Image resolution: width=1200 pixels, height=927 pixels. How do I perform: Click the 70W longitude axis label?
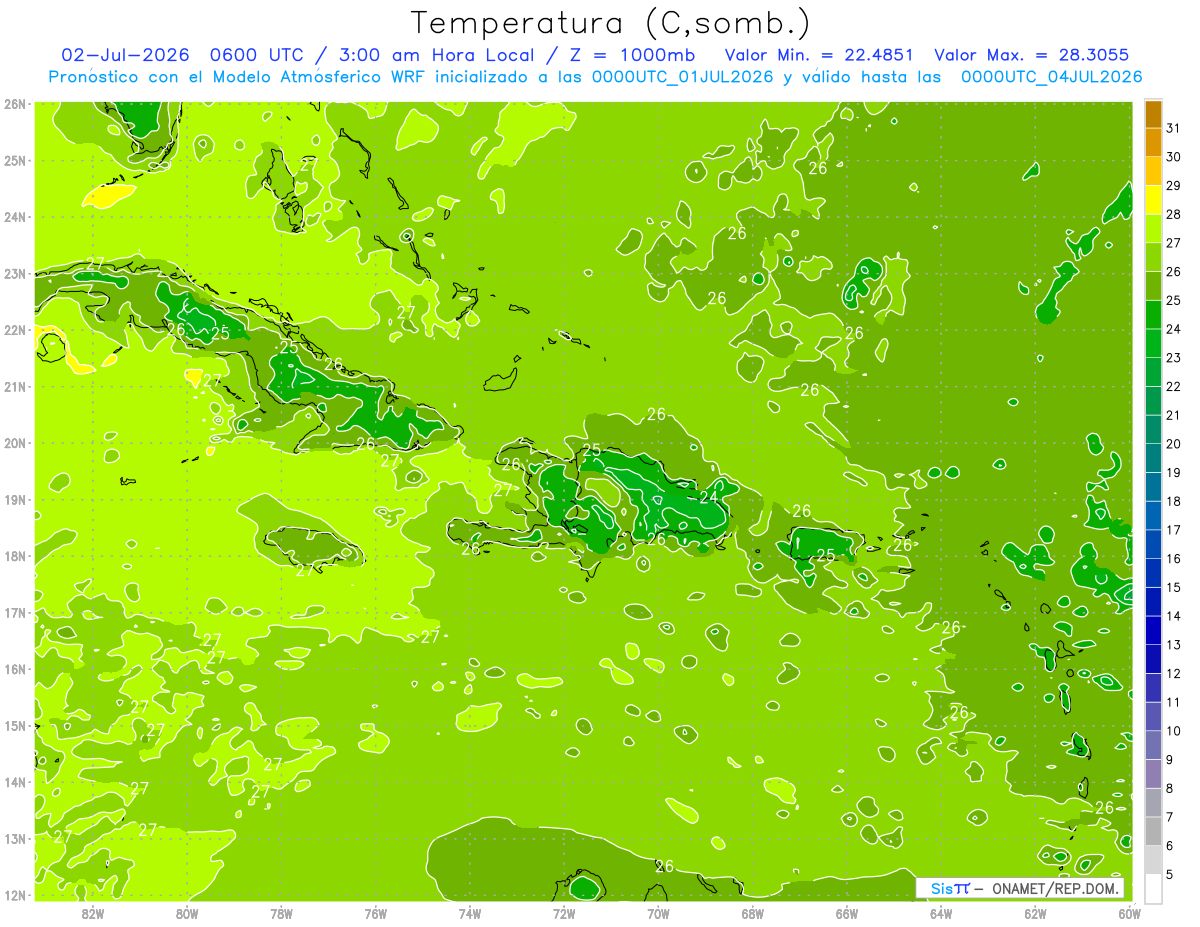click(x=658, y=913)
